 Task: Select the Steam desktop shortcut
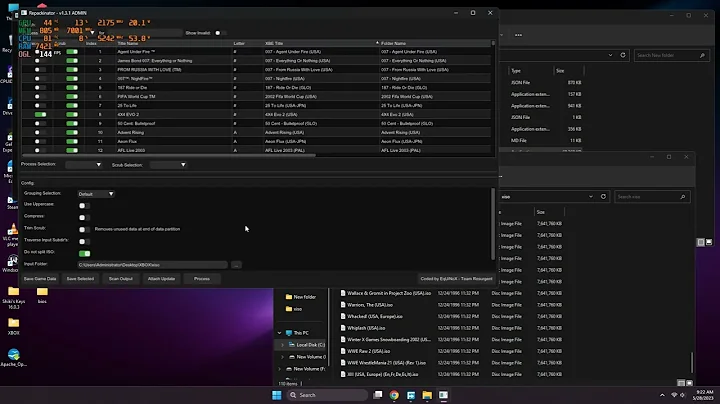(x=11, y=202)
